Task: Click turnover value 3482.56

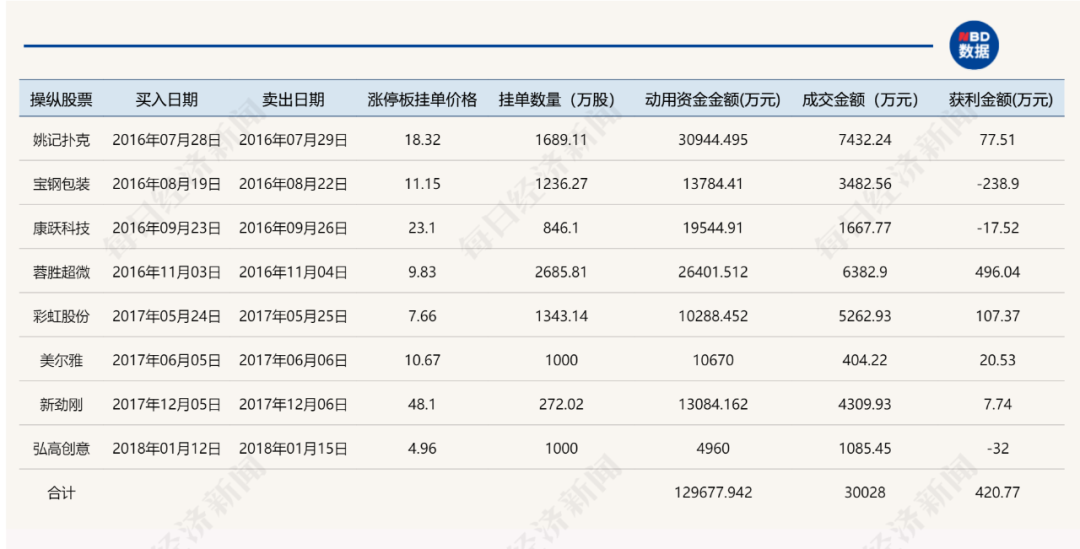Action: [865, 184]
